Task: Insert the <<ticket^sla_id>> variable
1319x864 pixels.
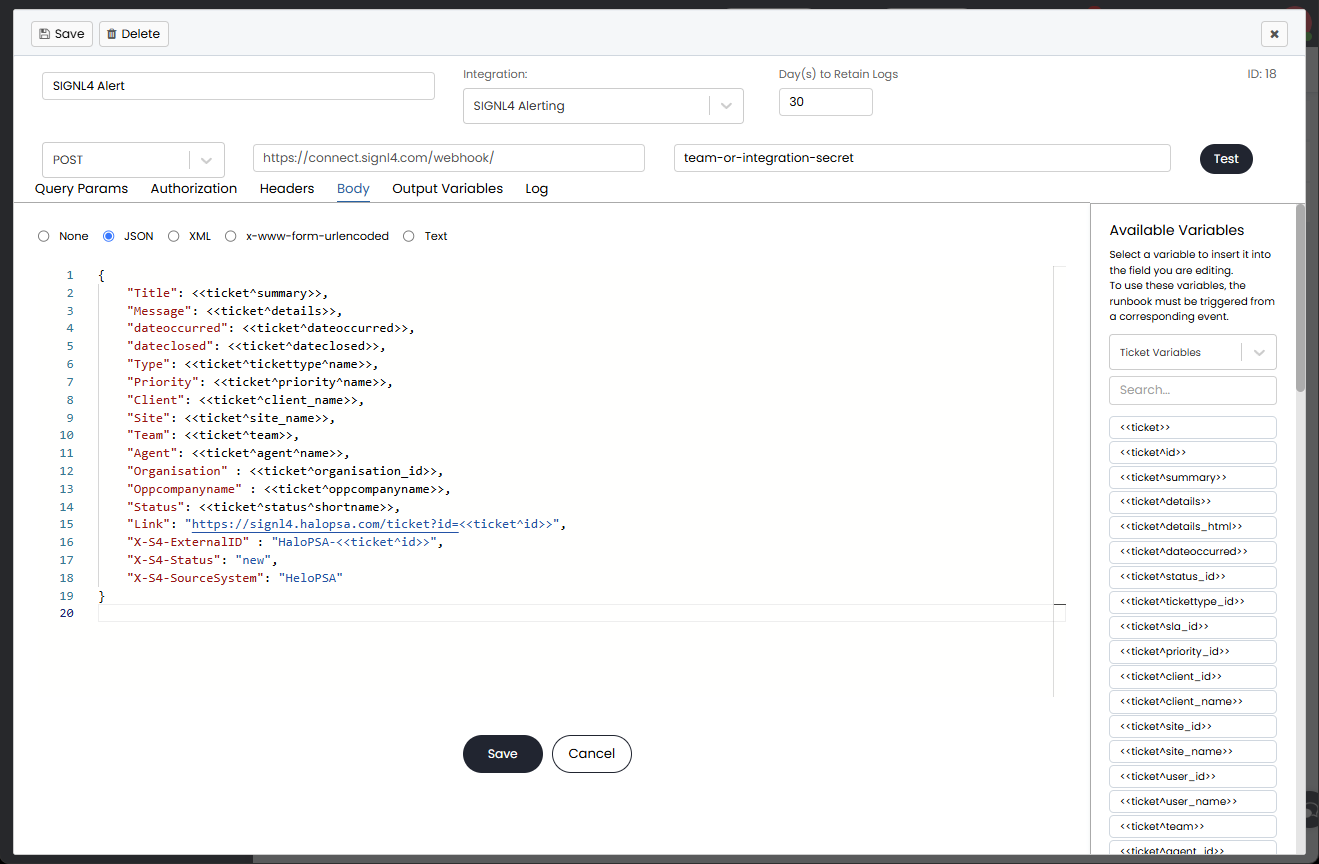Action: [1193, 627]
